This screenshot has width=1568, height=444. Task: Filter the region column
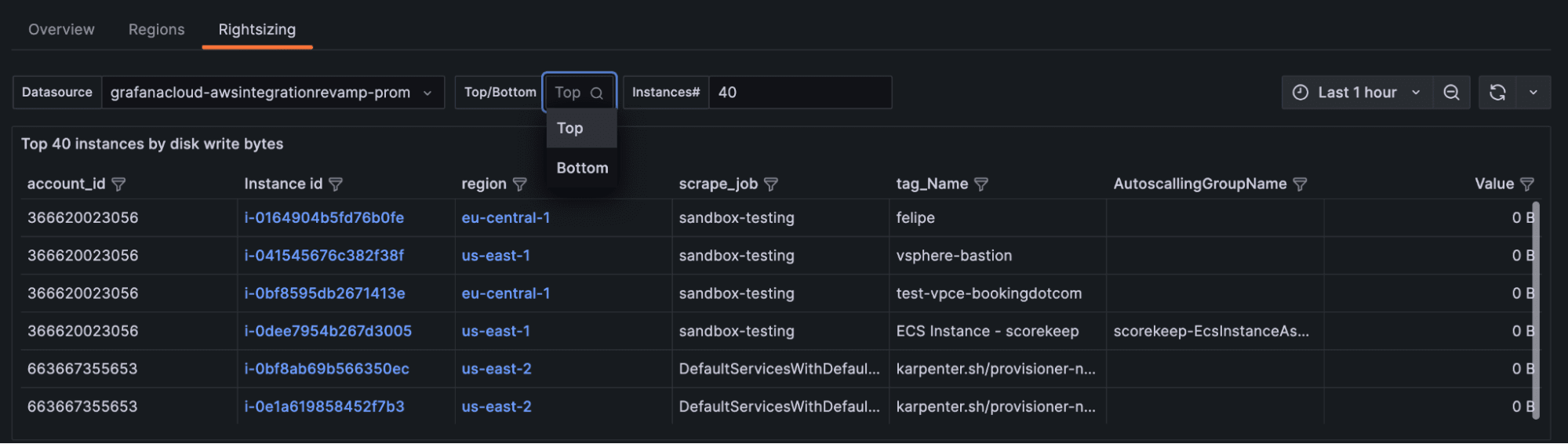(519, 184)
